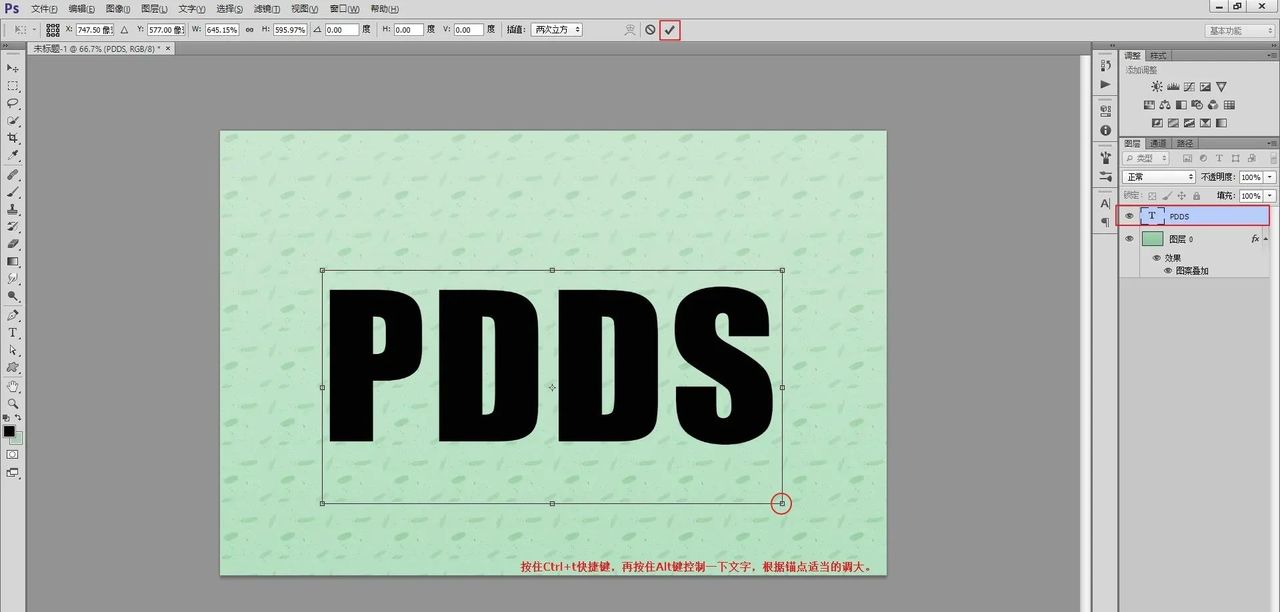Switch to the 通道 tab
Viewport: 1280px width, 612px height.
point(1158,143)
